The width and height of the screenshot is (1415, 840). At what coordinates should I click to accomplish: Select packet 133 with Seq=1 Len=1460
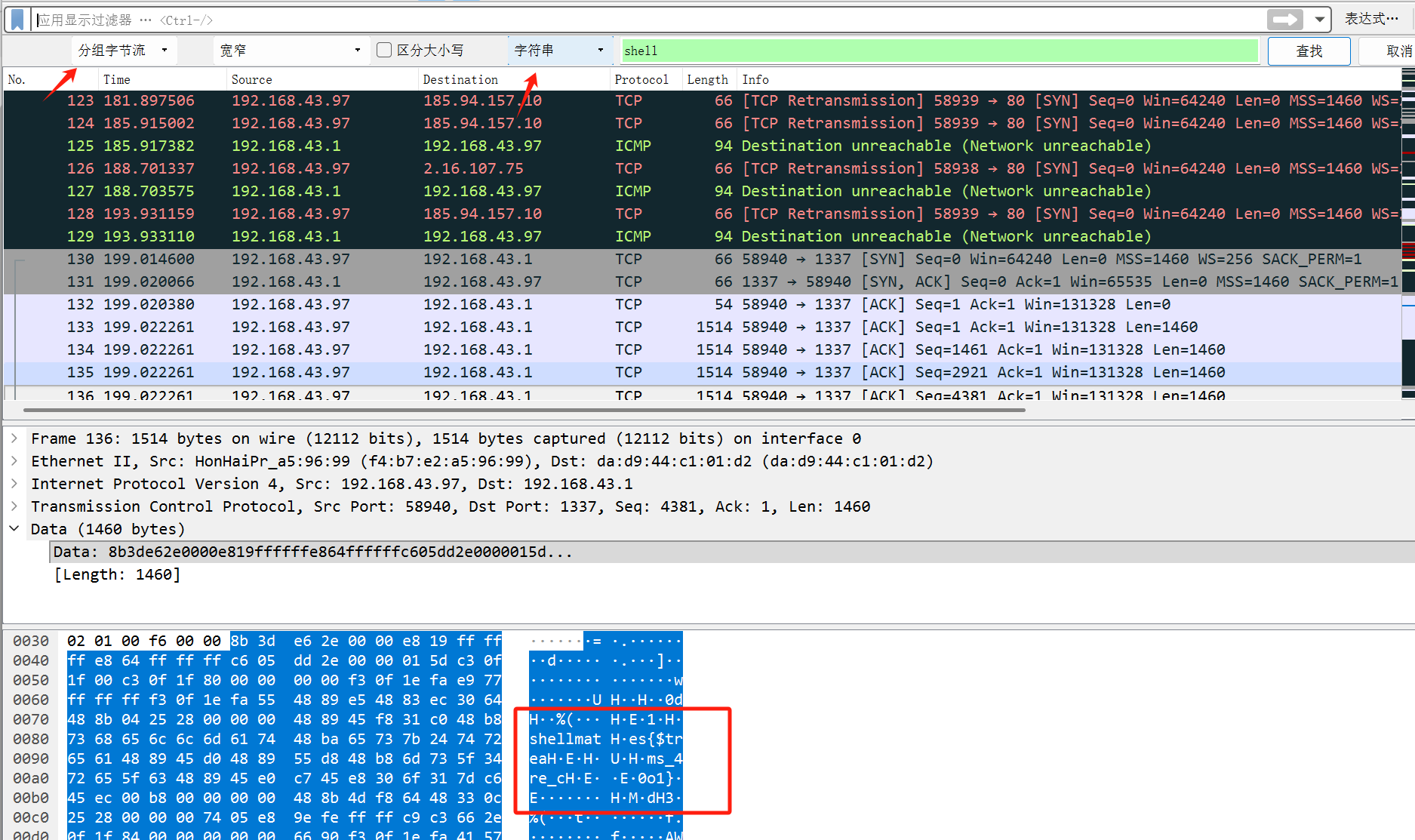tap(702, 327)
